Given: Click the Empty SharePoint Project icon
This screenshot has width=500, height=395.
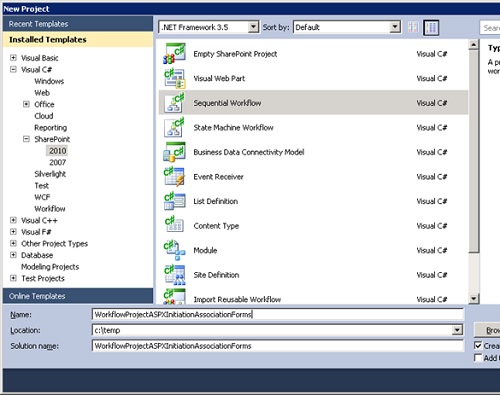Looking at the screenshot, I should click(x=174, y=53).
